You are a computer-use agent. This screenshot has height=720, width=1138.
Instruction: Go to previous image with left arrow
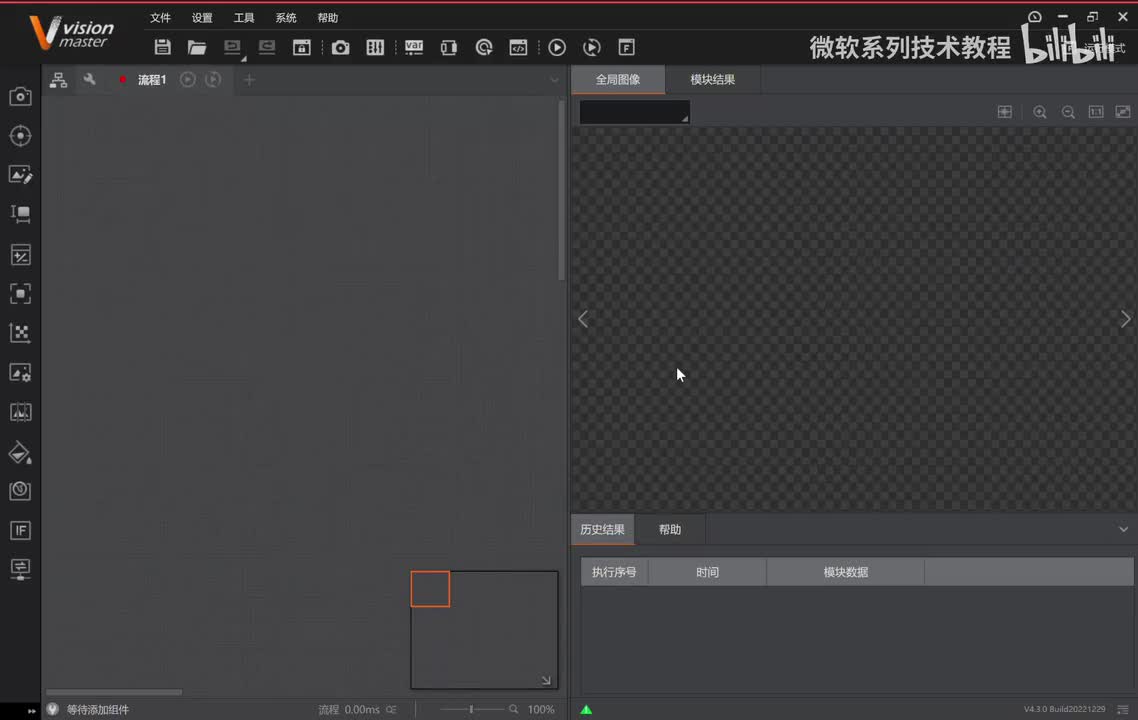[x=584, y=319]
